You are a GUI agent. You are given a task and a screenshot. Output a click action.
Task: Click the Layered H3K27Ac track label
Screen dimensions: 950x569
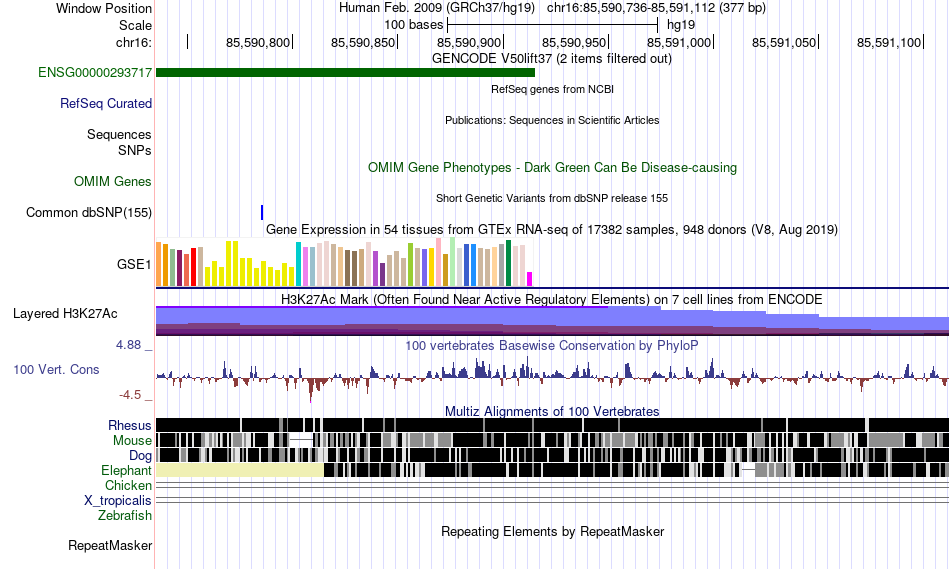(x=65, y=313)
